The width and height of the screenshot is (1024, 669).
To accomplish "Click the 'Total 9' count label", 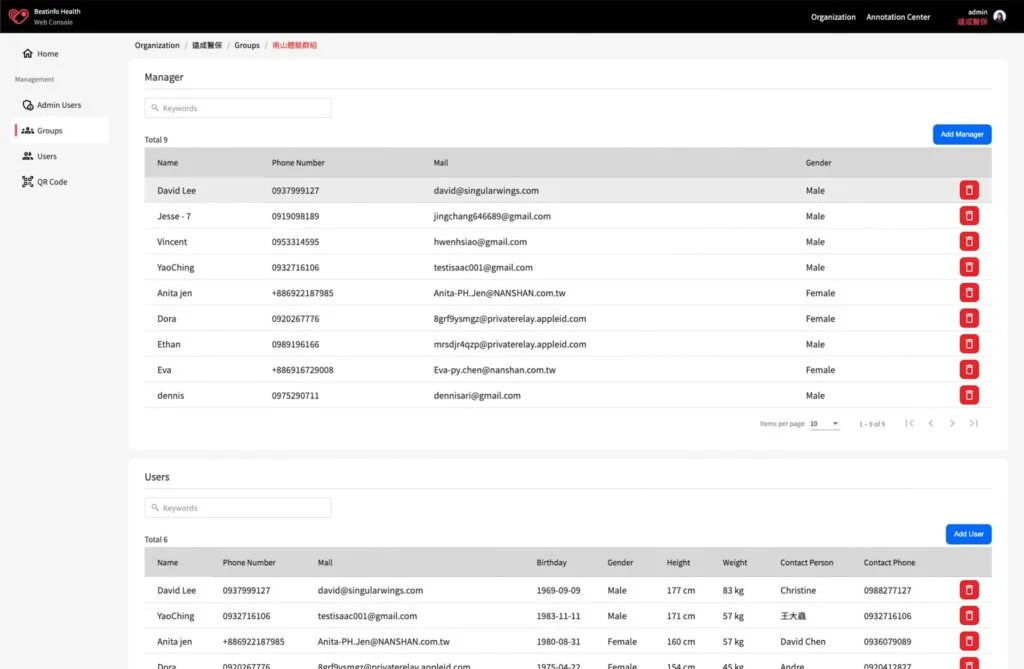I will click(x=156, y=140).
